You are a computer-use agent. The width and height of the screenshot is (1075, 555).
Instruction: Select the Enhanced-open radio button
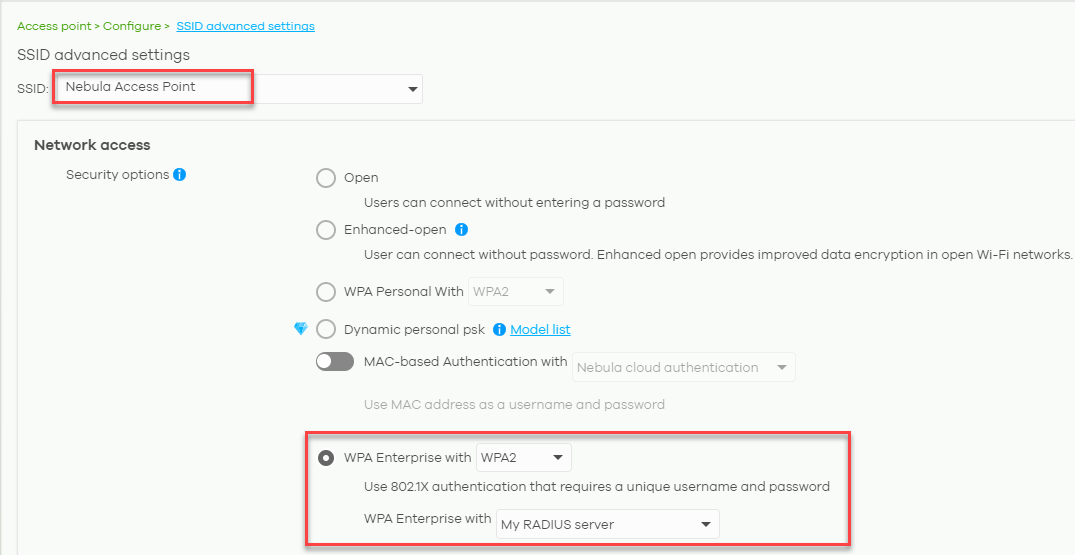(x=326, y=230)
